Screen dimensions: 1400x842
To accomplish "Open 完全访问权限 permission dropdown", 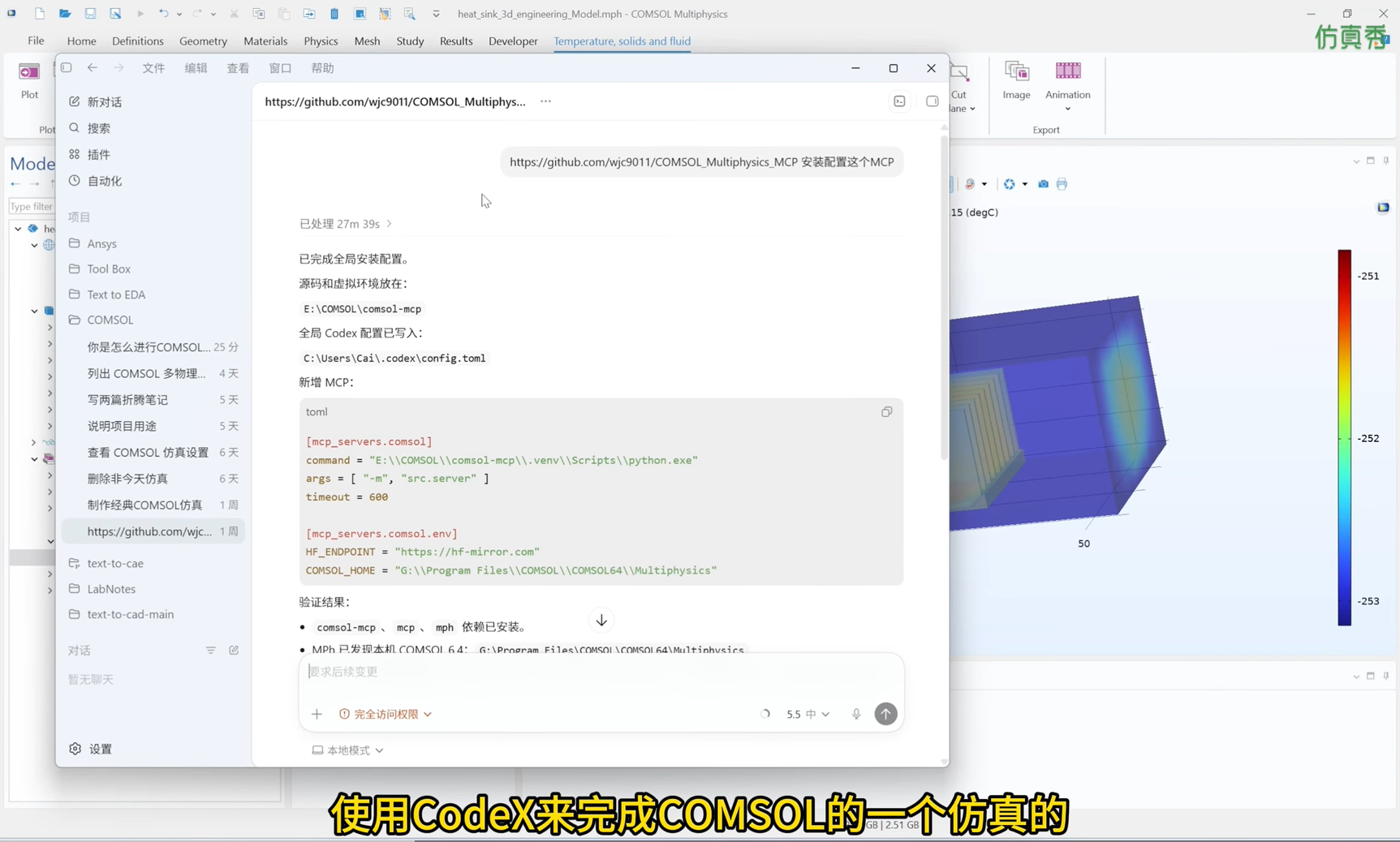I will click(x=386, y=714).
